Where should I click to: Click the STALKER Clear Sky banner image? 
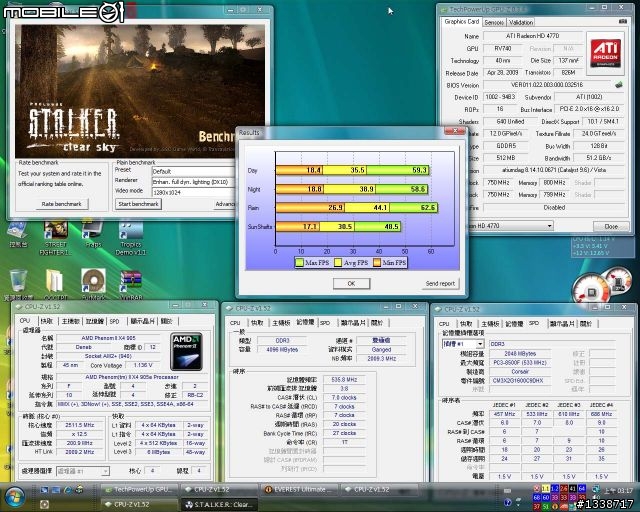point(140,92)
